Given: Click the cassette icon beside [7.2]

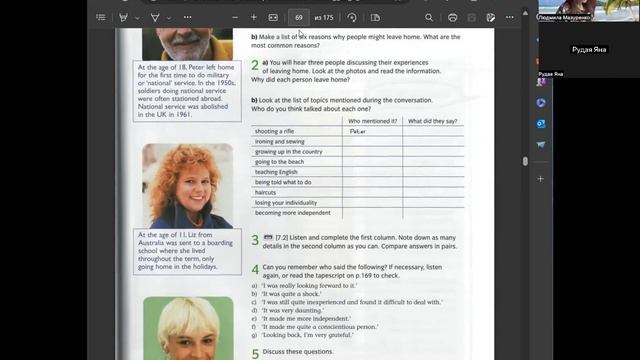Looking at the screenshot, I should [268, 237].
